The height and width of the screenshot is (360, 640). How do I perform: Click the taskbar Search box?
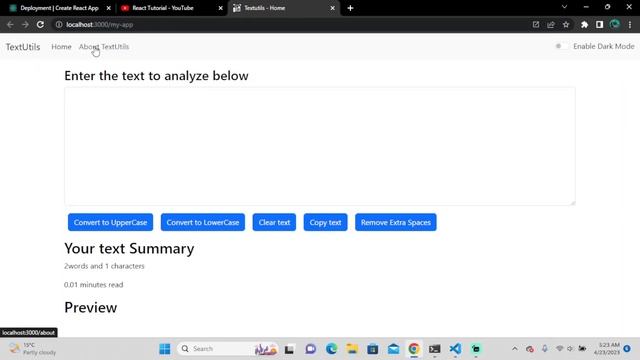point(228,349)
